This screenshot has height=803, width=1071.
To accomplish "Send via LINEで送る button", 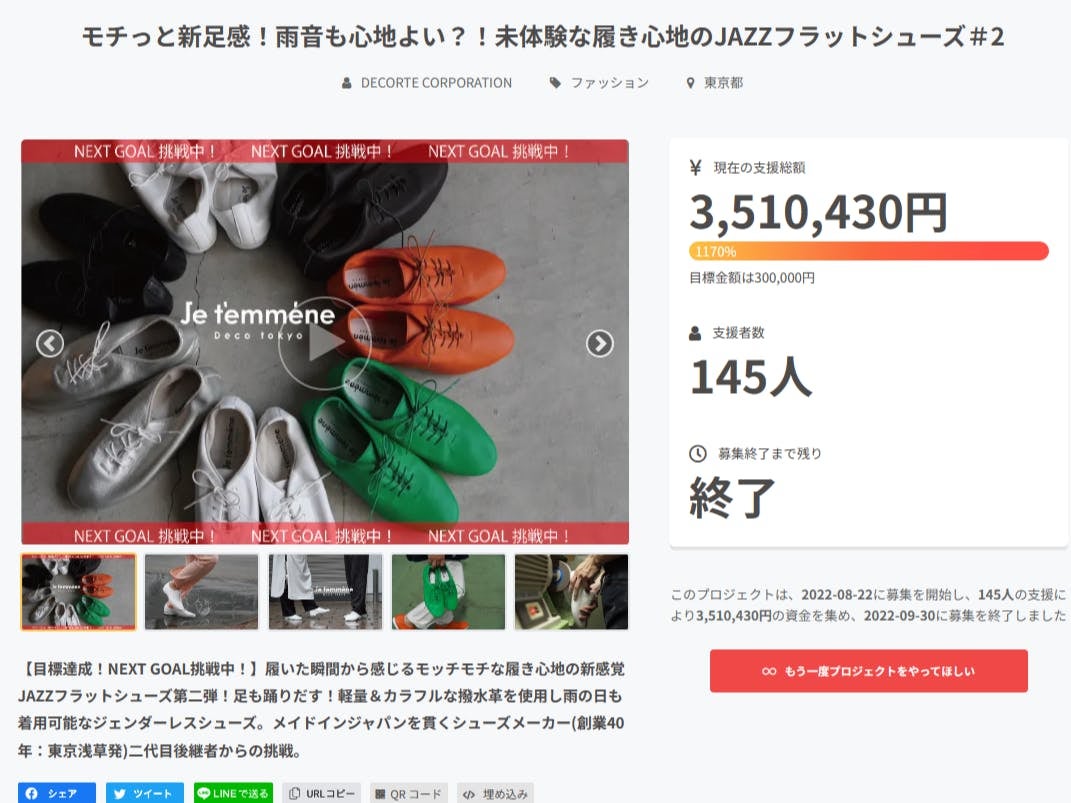I will tap(233, 793).
